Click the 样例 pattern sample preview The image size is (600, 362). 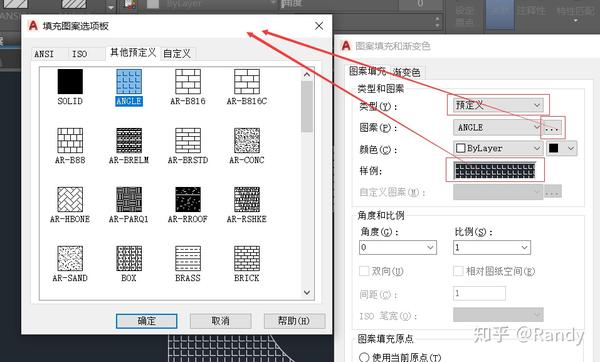pyautogui.click(x=495, y=170)
